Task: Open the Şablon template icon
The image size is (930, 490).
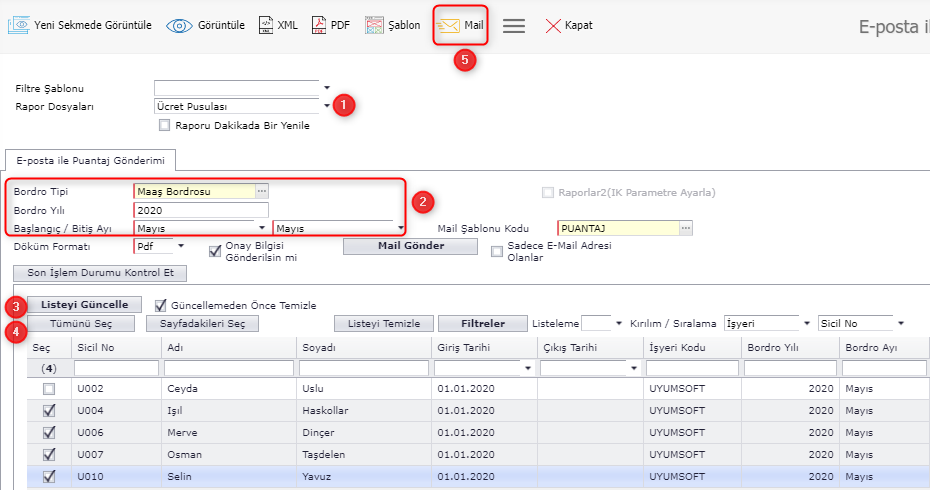Action: click(x=374, y=25)
